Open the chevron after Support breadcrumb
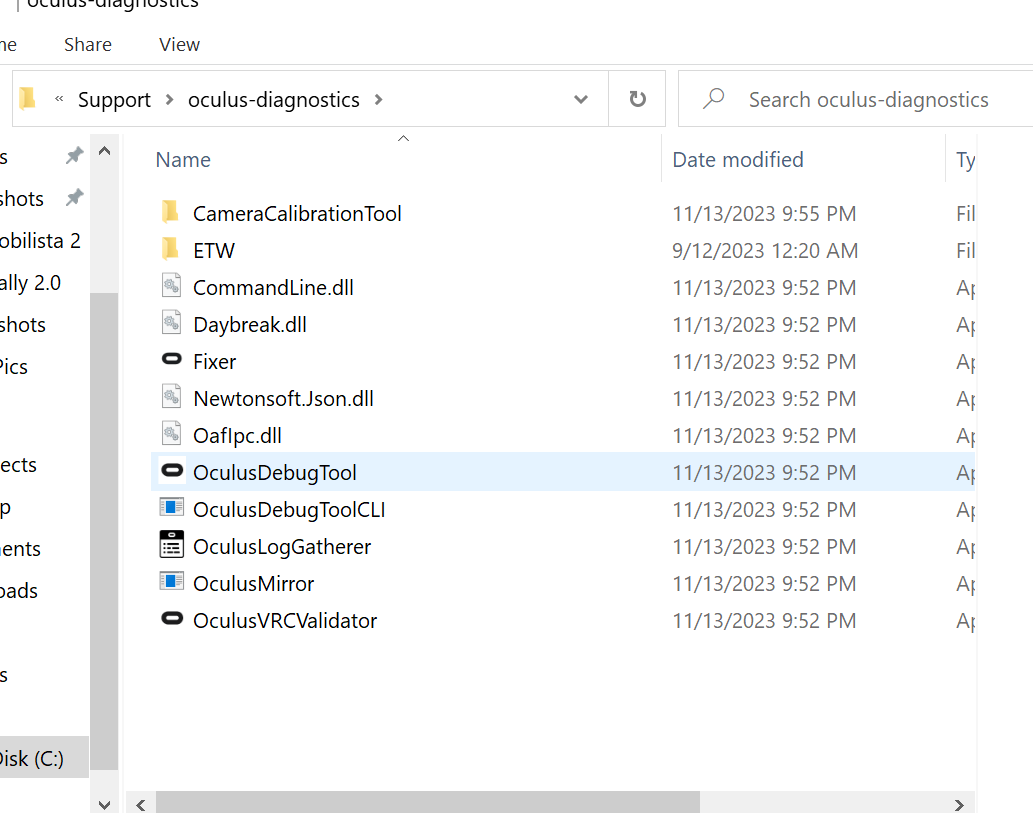Screen dimensions: 1033x813 169,99
